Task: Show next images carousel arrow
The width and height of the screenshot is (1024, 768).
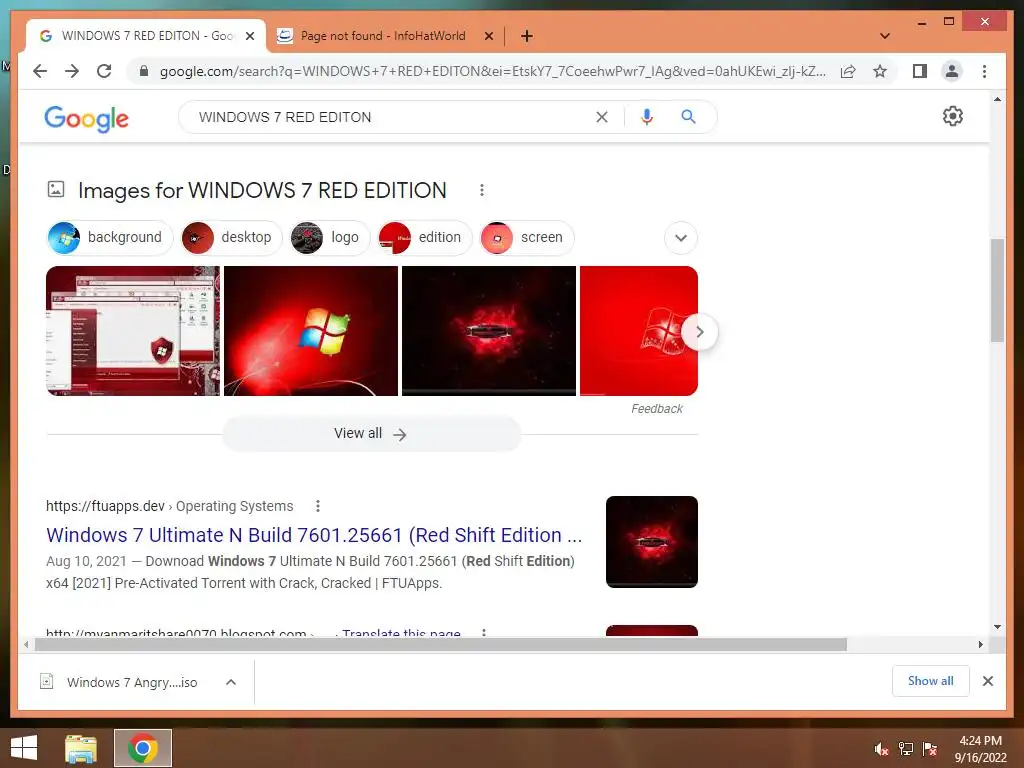Action: pyautogui.click(x=699, y=332)
